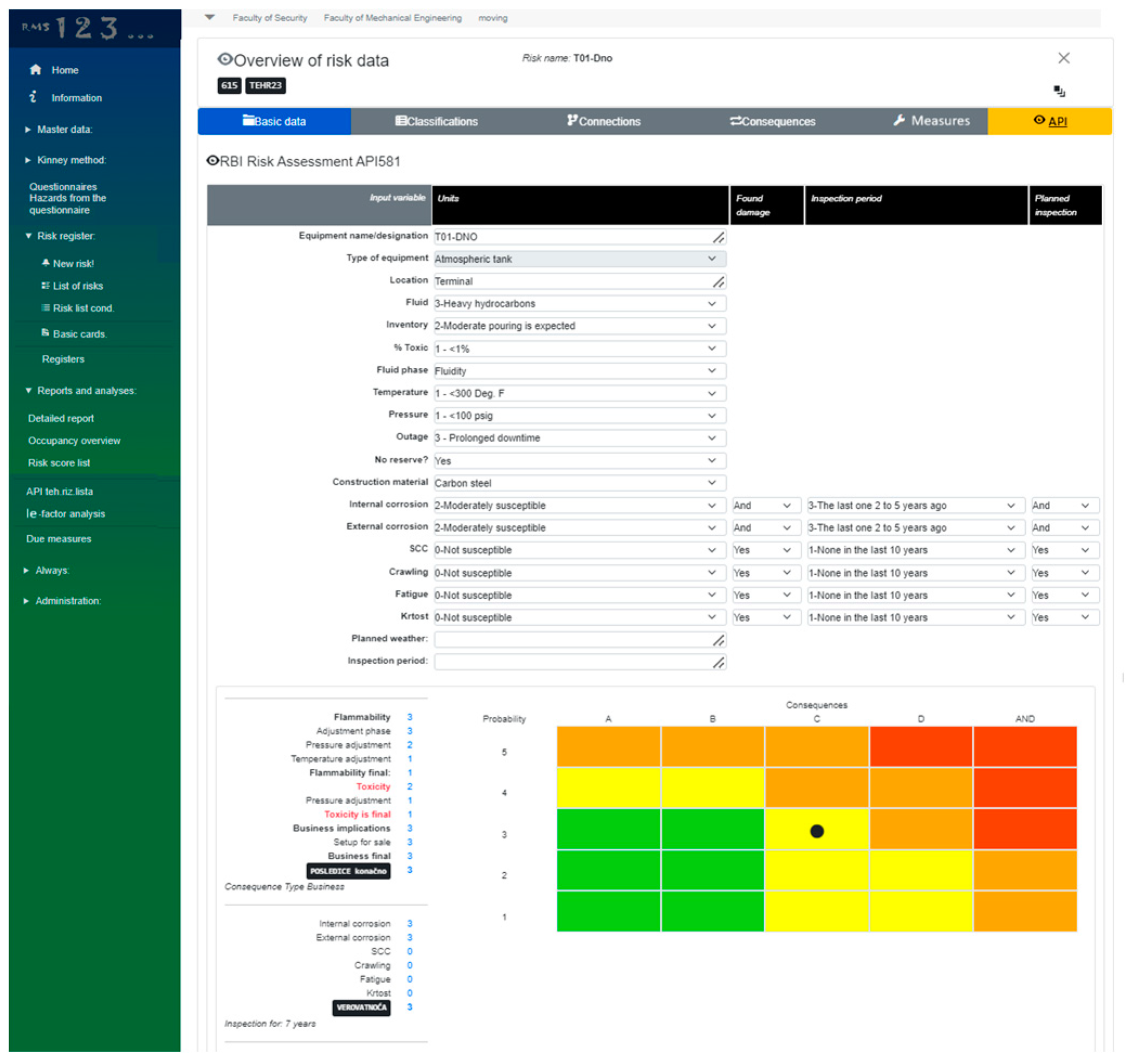
Task: Click the New risk bell icon
Action: point(45,263)
